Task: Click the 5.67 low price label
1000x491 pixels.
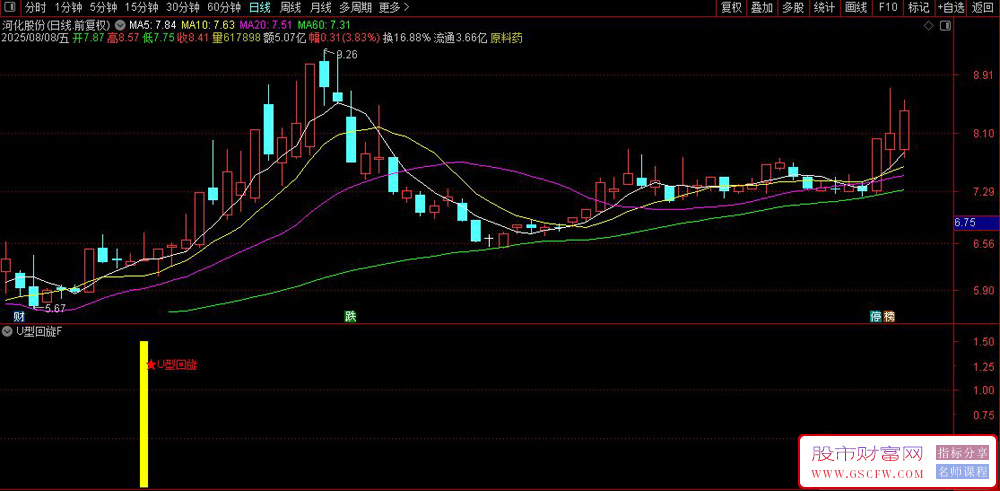Action: (55, 308)
